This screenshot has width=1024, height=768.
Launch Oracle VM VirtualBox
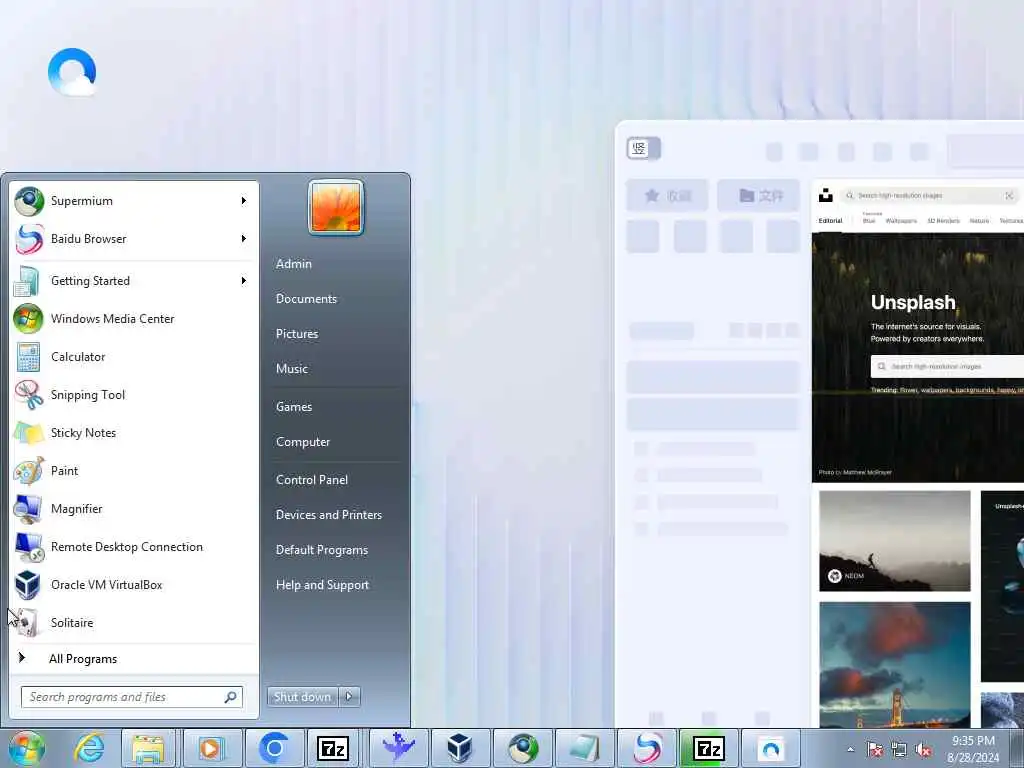[133, 584]
